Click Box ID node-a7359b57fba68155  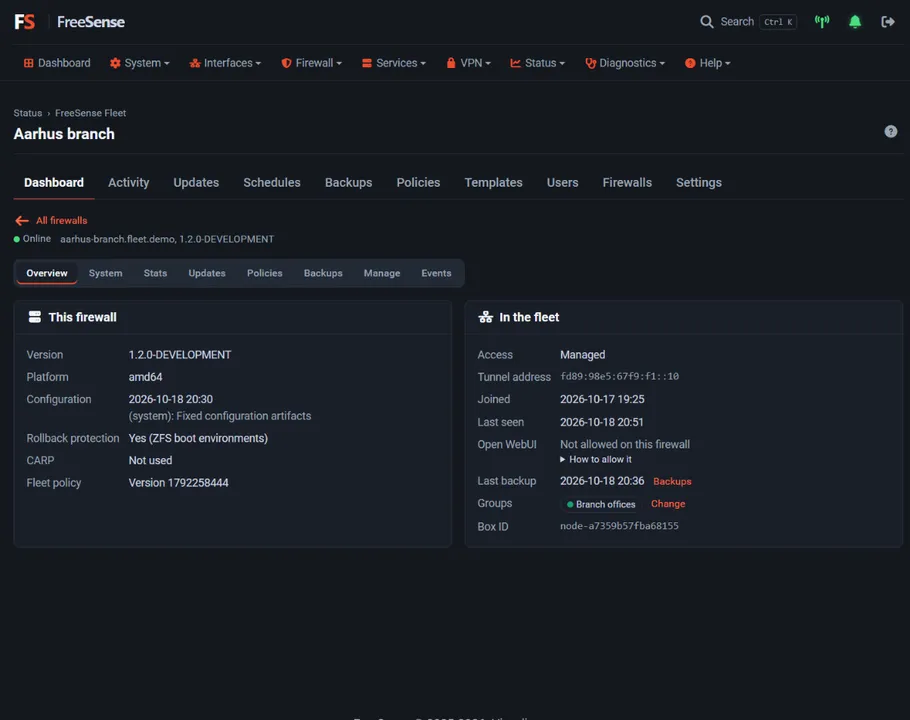pyautogui.click(x=619, y=526)
